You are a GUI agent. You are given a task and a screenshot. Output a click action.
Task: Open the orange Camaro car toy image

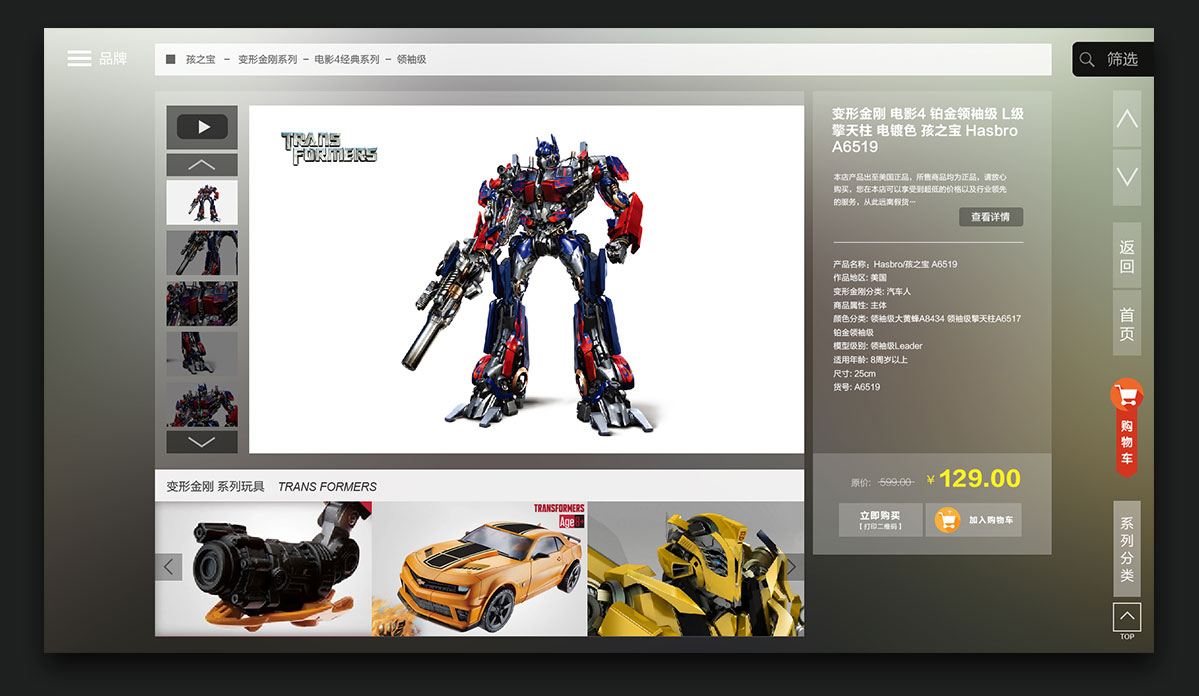click(479, 568)
